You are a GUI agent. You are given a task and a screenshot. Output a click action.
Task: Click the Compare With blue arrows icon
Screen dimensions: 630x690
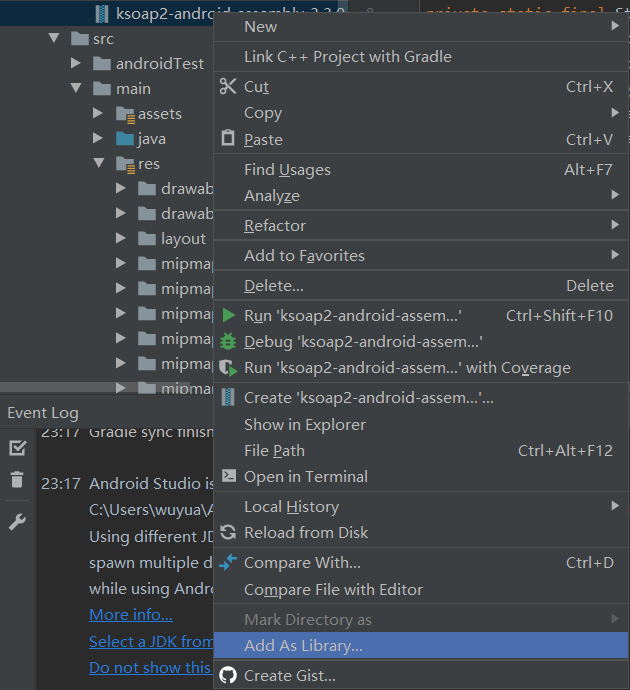point(228,562)
